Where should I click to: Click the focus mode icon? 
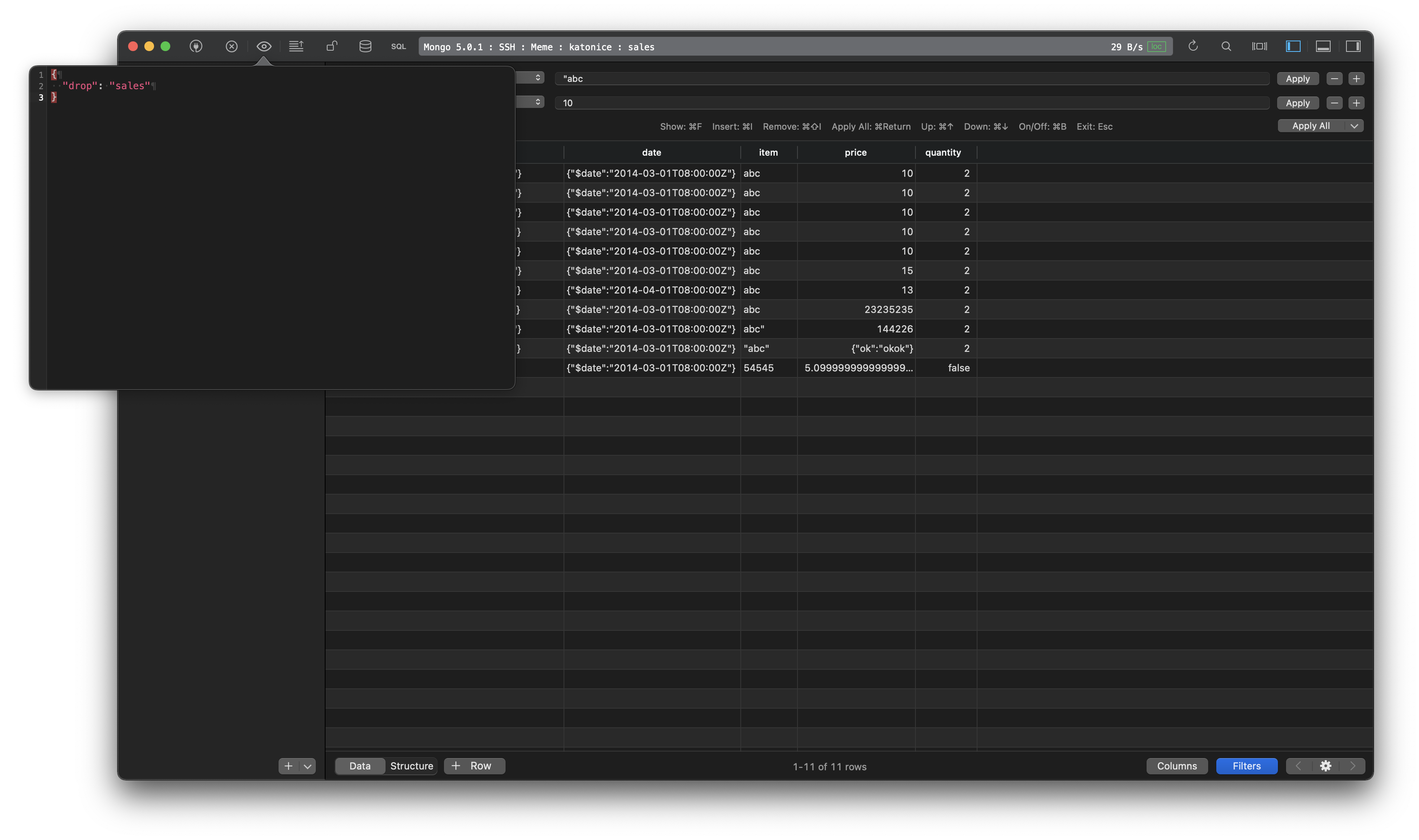point(1259,46)
